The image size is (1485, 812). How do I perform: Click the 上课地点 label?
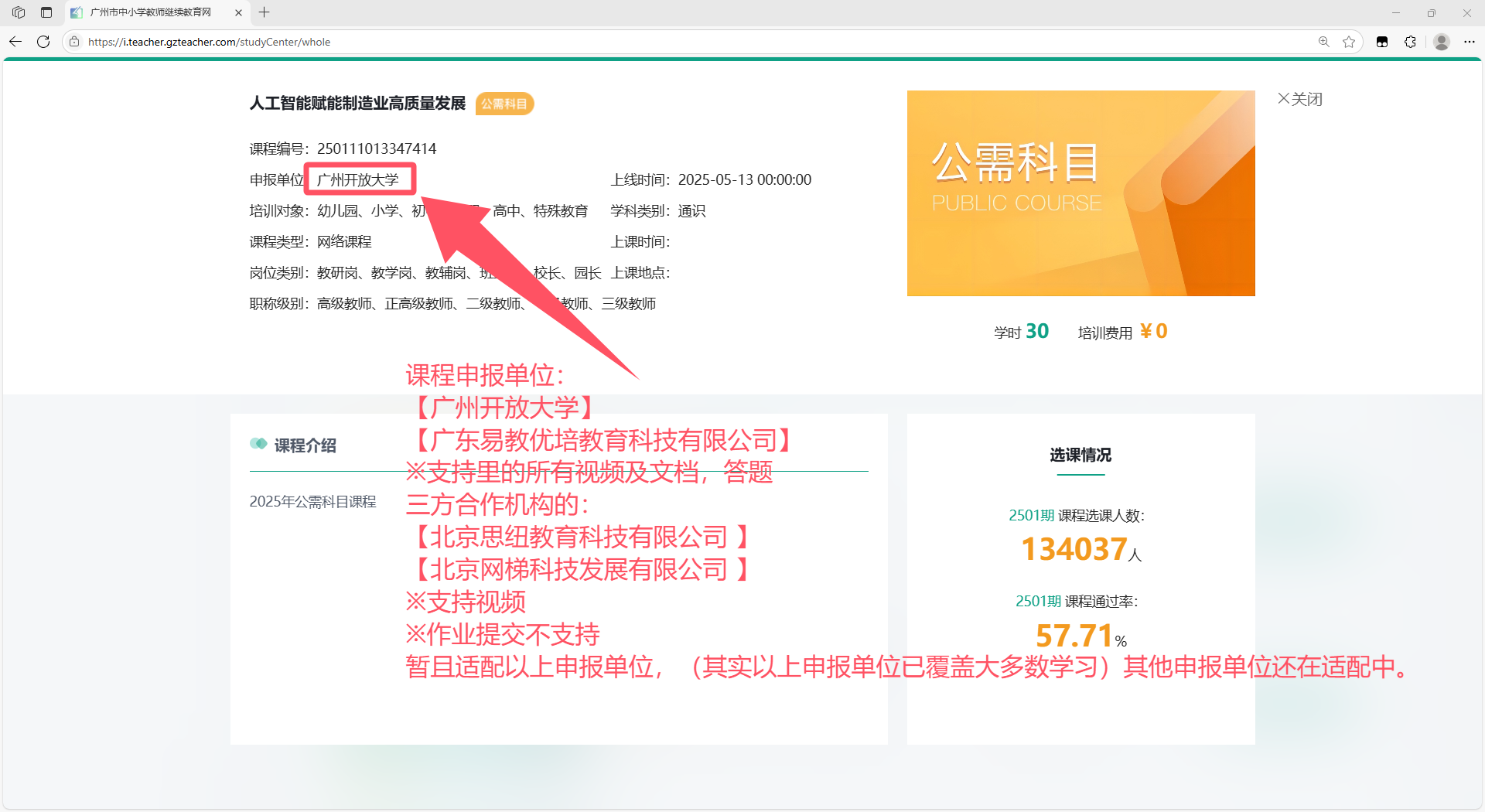pos(640,273)
